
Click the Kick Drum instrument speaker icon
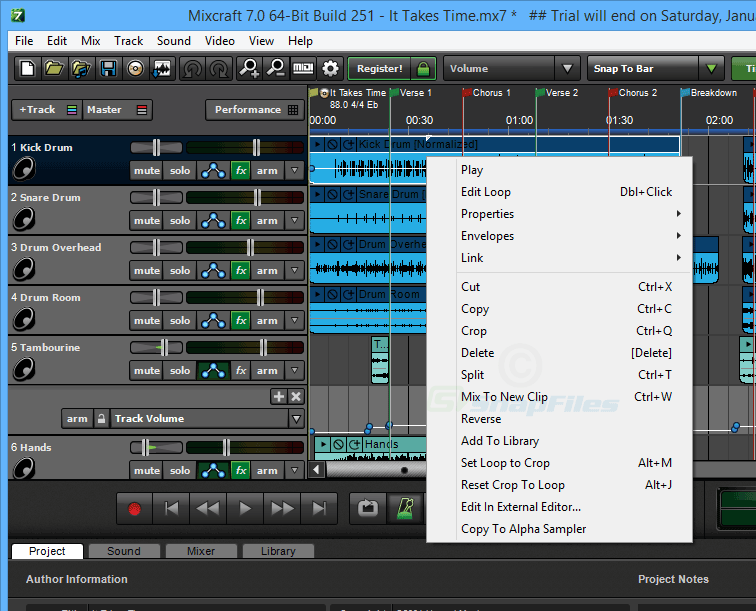(24, 169)
